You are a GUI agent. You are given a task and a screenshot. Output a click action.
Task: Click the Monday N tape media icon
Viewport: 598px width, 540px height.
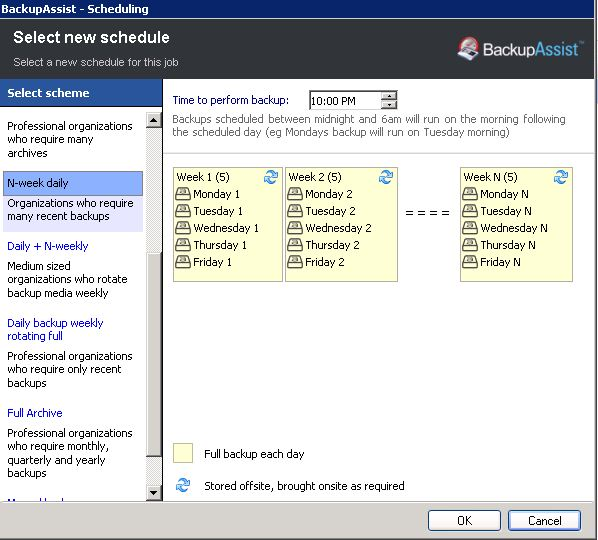pos(470,194)
